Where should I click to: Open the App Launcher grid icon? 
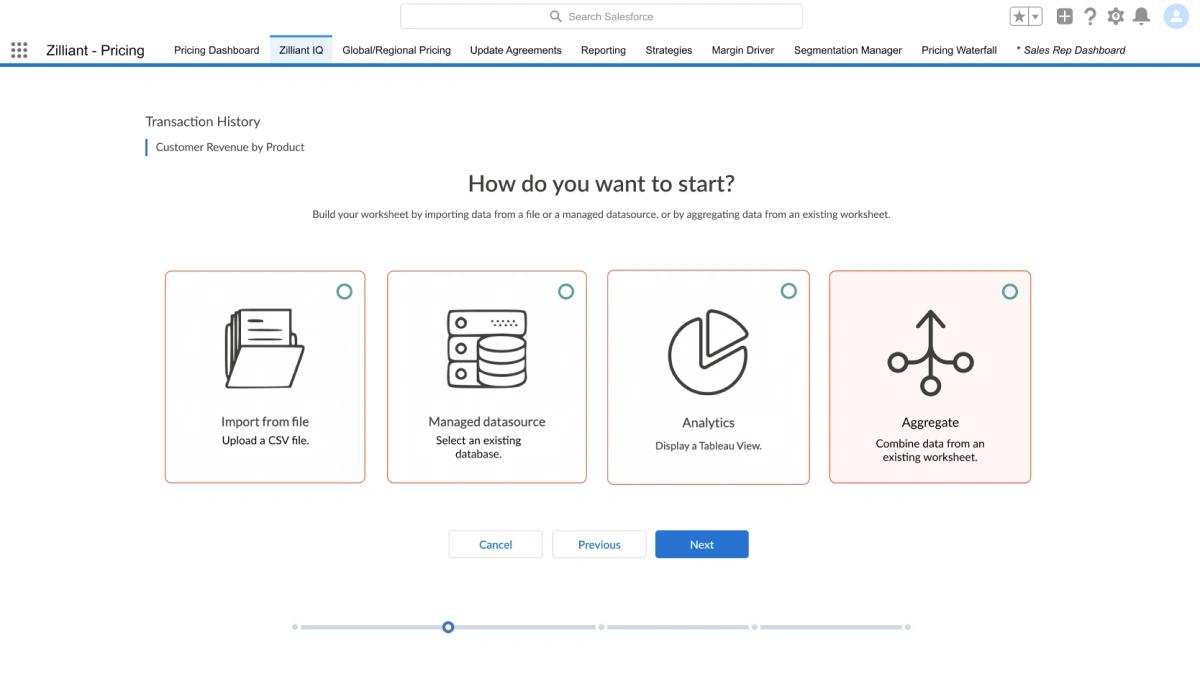(x=19, y=50)
